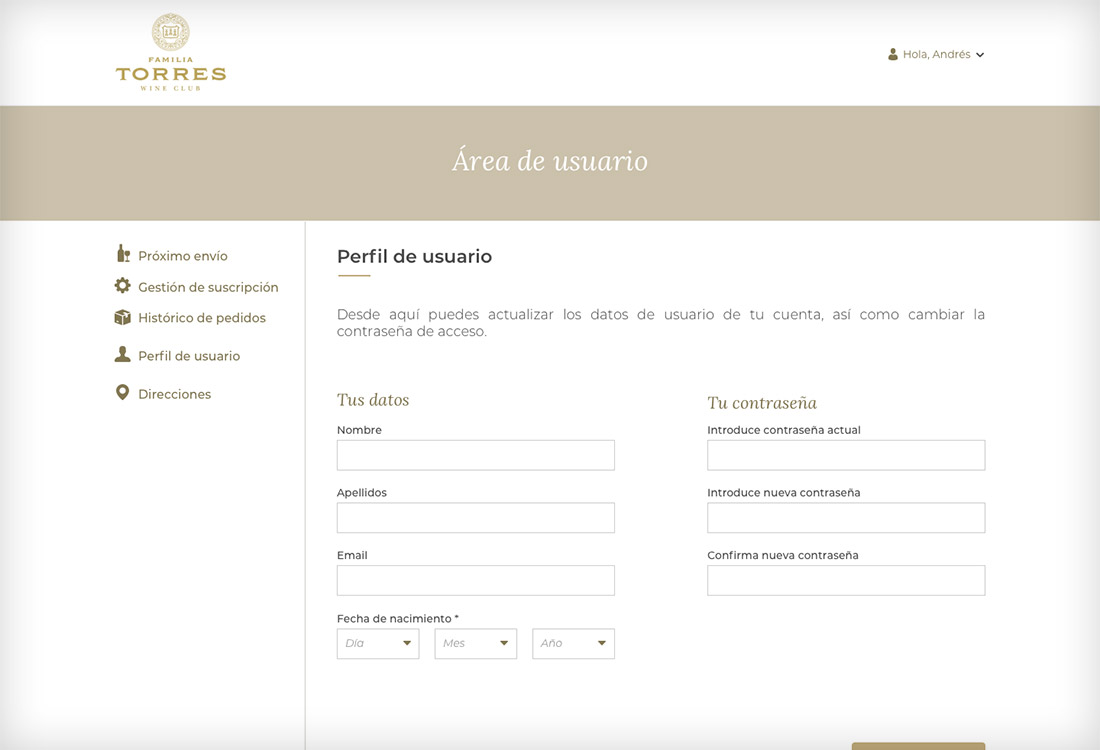Open the Día birth date dropdown

tap(378, 643)
